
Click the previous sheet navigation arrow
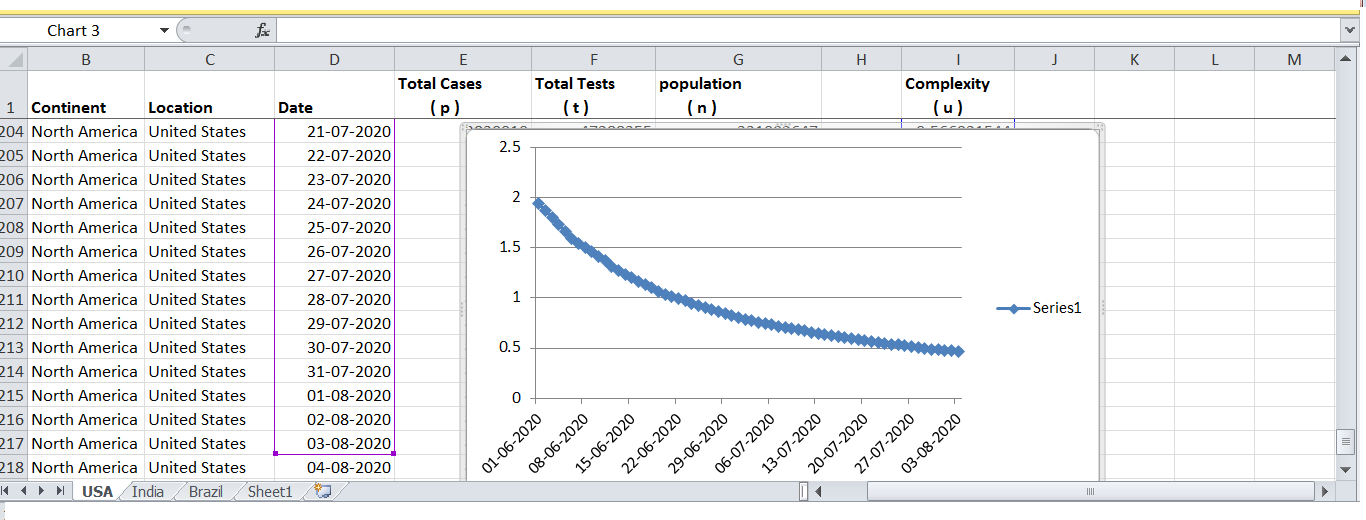tap(26, 491)
